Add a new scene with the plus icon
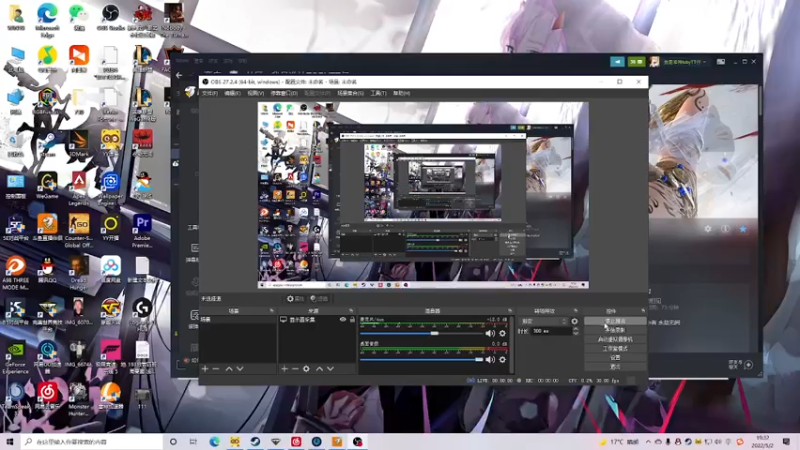The height and width of the screenshot is (450, 800). (x=205, y=369)
